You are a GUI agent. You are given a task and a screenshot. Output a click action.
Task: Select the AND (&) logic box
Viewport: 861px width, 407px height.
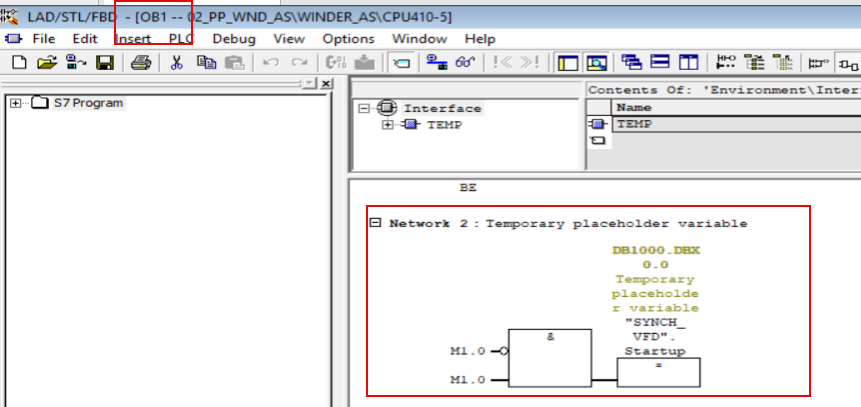coord(550,358)
